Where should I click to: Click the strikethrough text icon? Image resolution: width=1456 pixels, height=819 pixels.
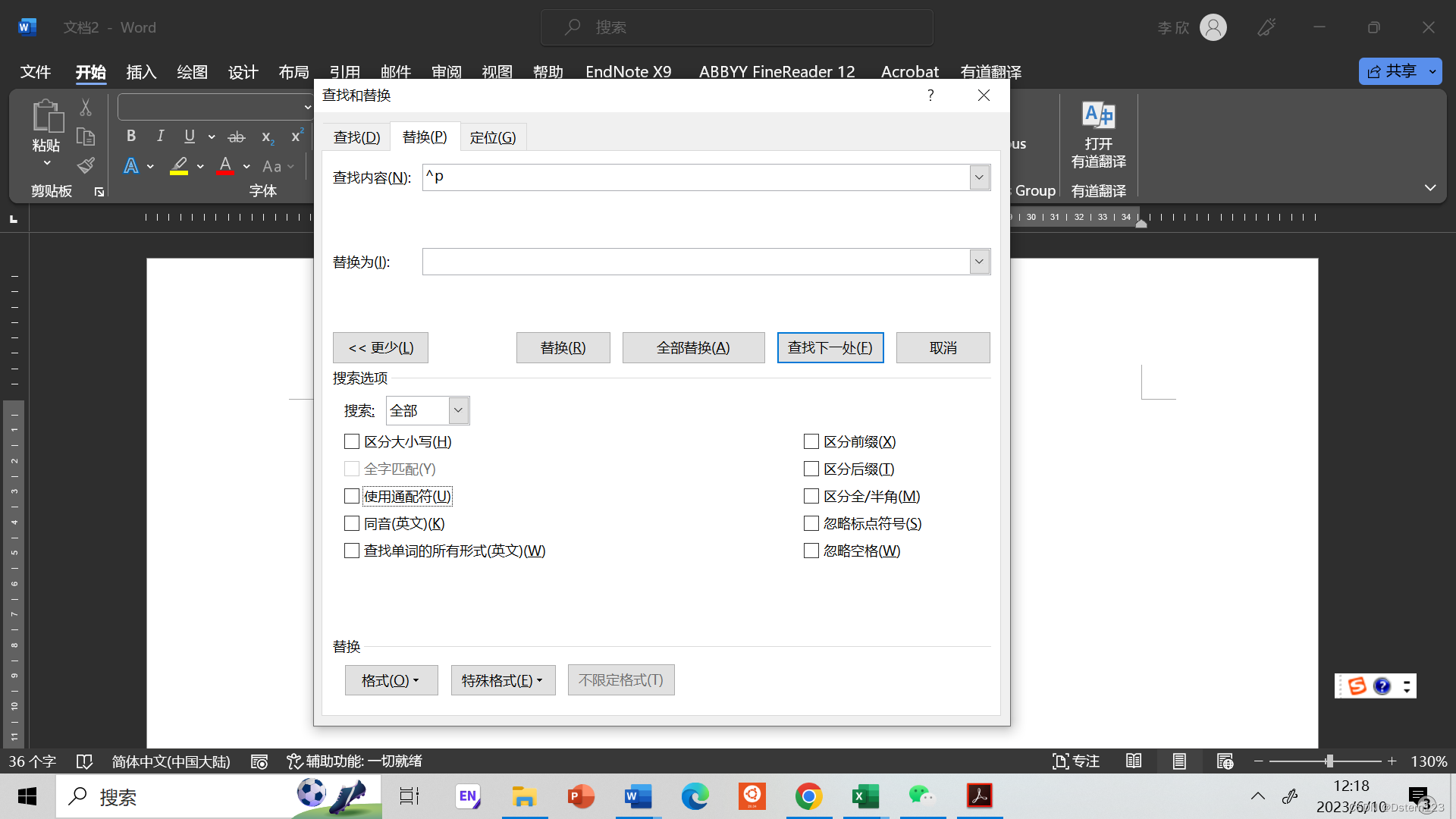point(237,136)
